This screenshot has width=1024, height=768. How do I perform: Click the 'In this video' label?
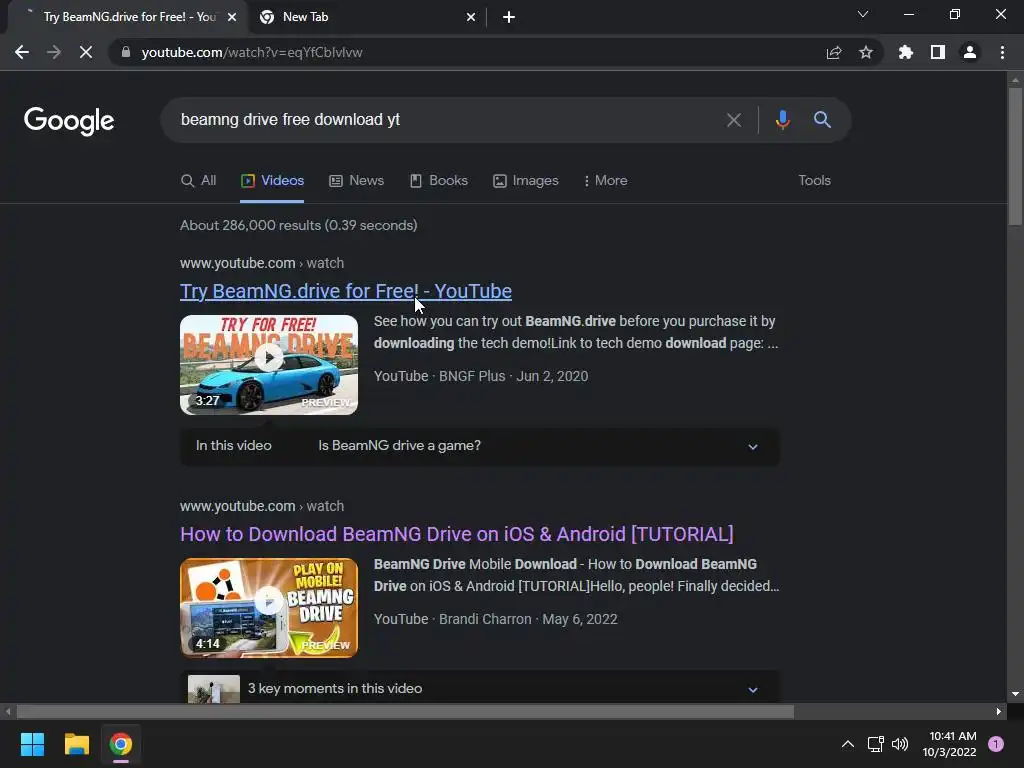coord(234,445)
